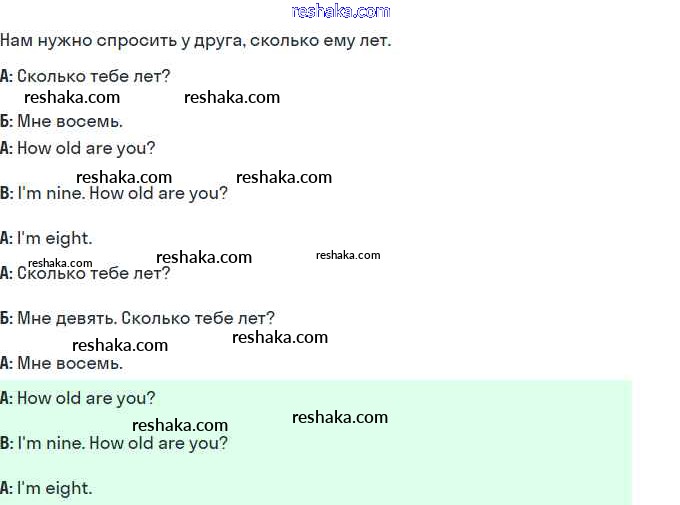Select the line "Б: Мне восемь."

[x=62, y=122]
